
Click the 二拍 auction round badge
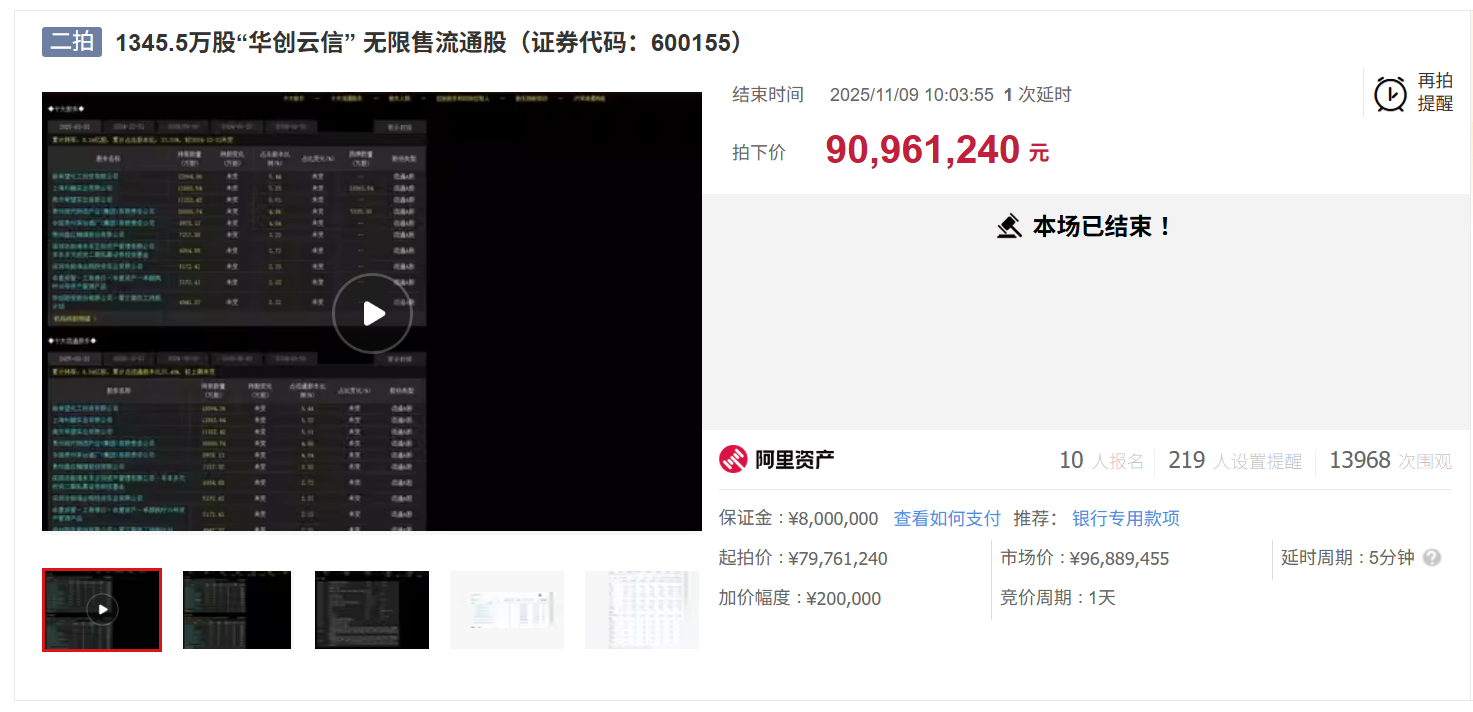(x=72, y=42)
